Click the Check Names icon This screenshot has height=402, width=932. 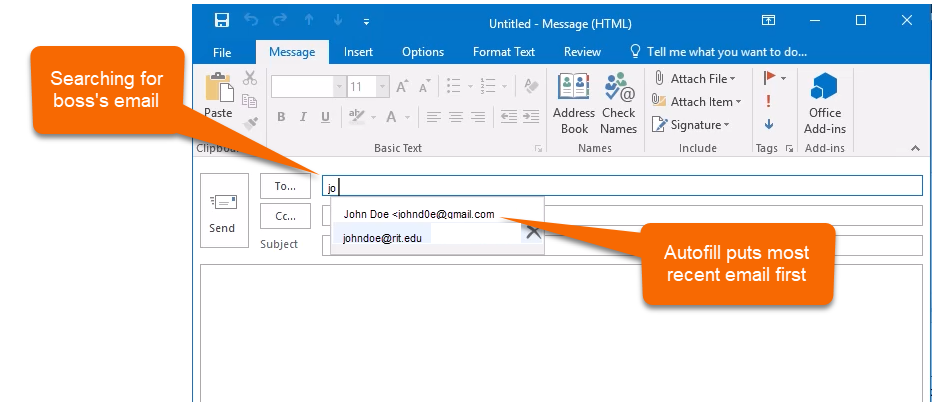pos(618,102)
